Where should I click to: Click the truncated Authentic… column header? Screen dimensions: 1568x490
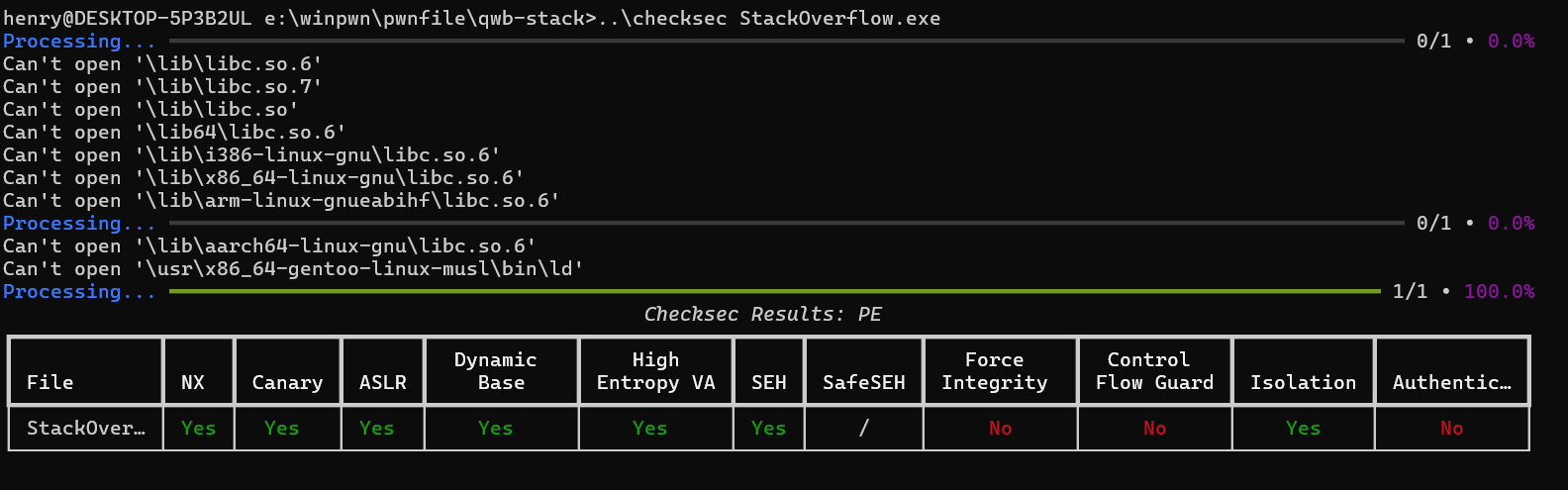coord(1451,382)
